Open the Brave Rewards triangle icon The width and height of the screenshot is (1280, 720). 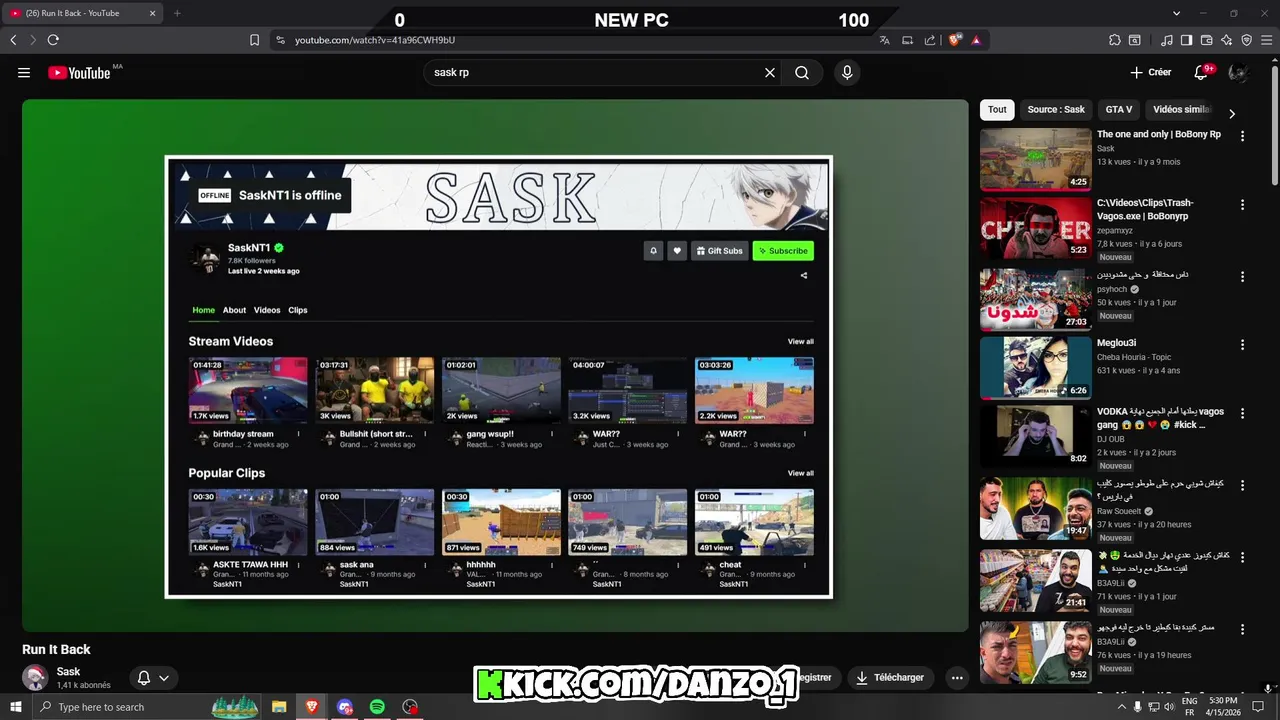(x=976, y=40)
